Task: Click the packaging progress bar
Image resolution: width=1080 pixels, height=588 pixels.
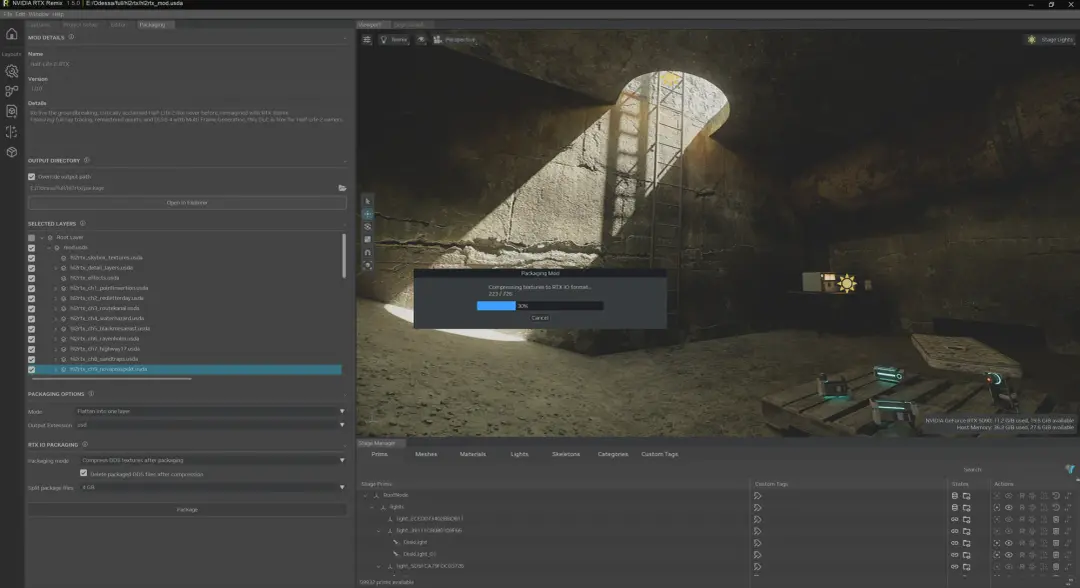Action: (x=540, y=306)
